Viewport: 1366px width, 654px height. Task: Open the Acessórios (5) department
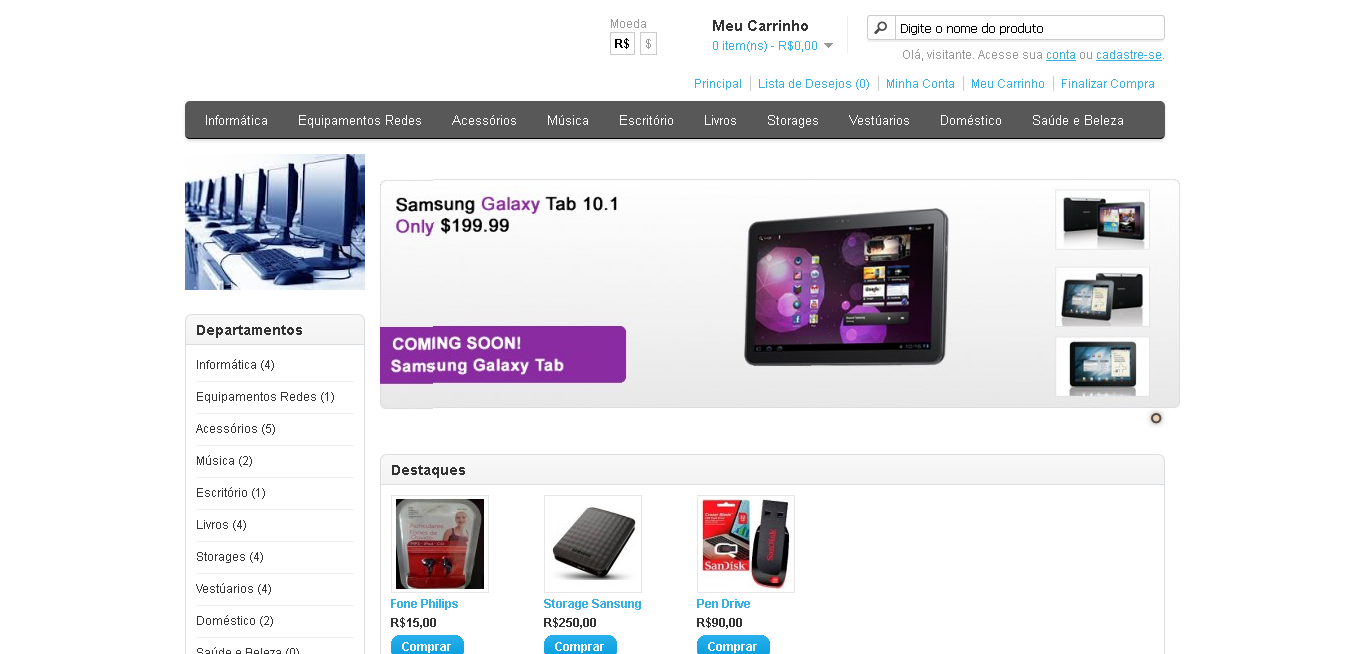(x=236, y=429)
